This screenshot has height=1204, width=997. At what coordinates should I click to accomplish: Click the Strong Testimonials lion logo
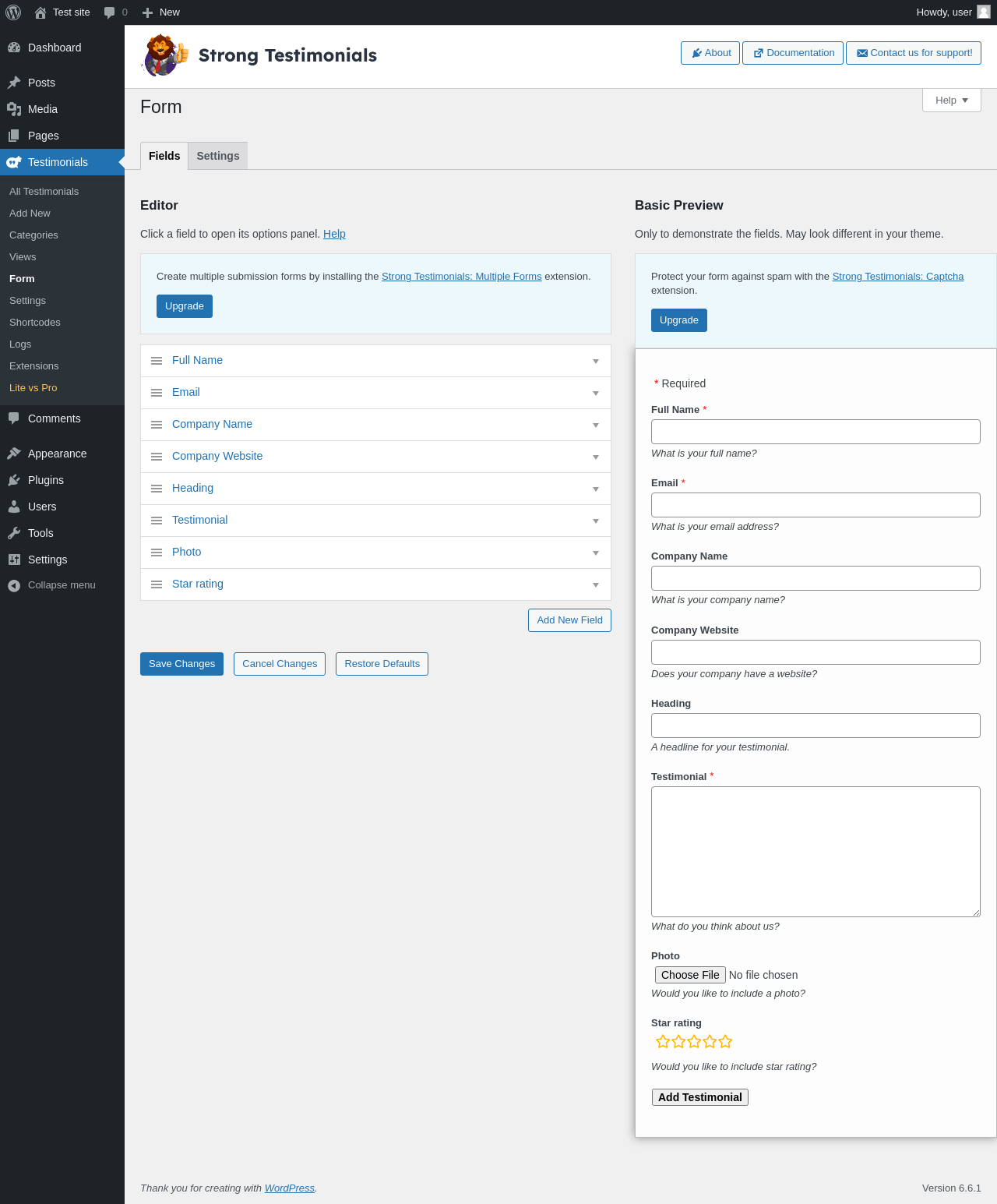pos(165,55)
